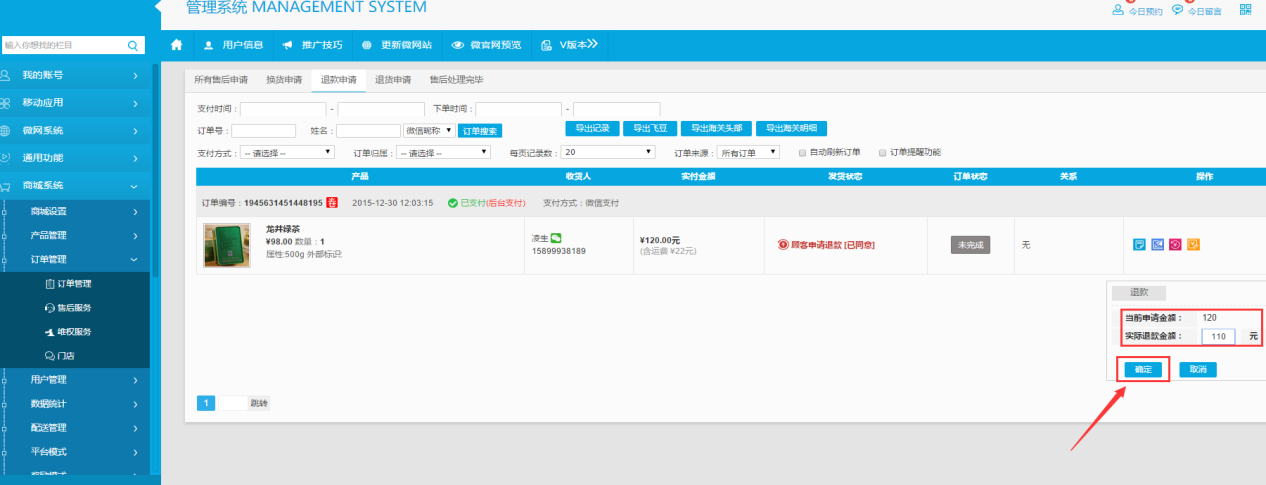Click the QR code icon at top right
This screenshot has width=1266, height=485.
[1245, 10]
